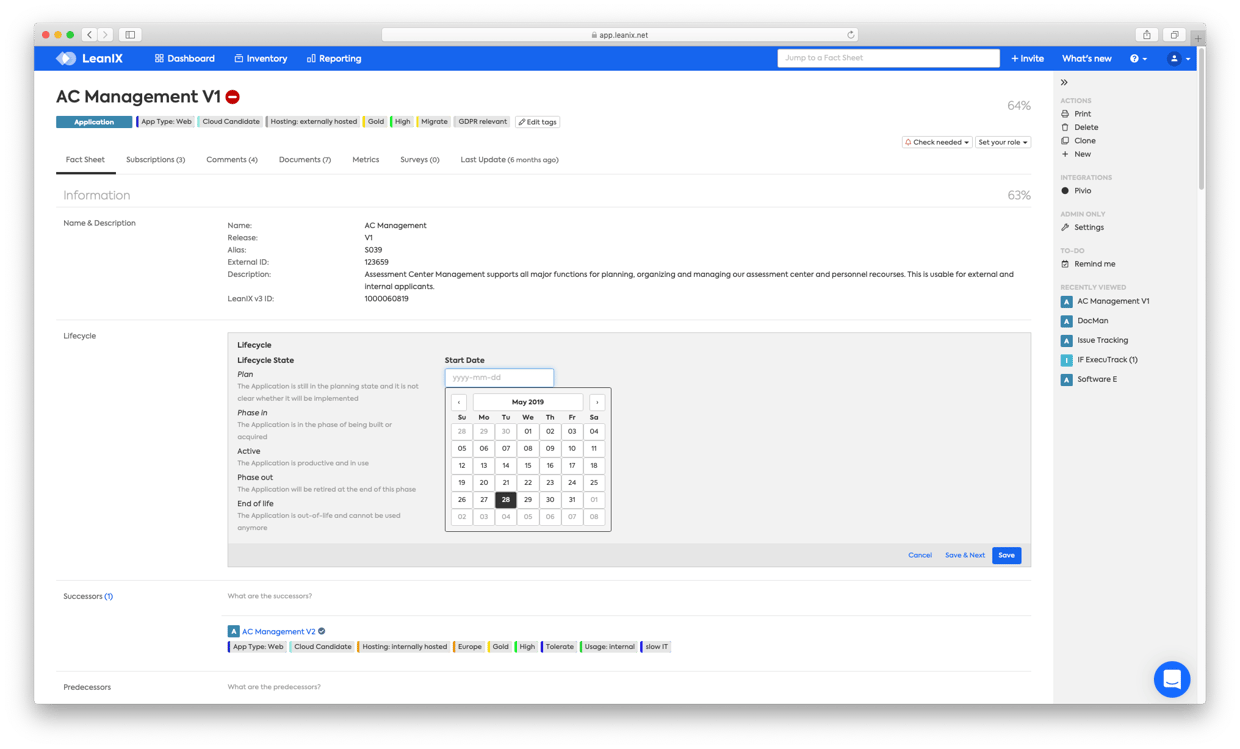Screen dimensions: 1240x749
Task: Delete this fact sheet
Action: (x=1086, y=126)
